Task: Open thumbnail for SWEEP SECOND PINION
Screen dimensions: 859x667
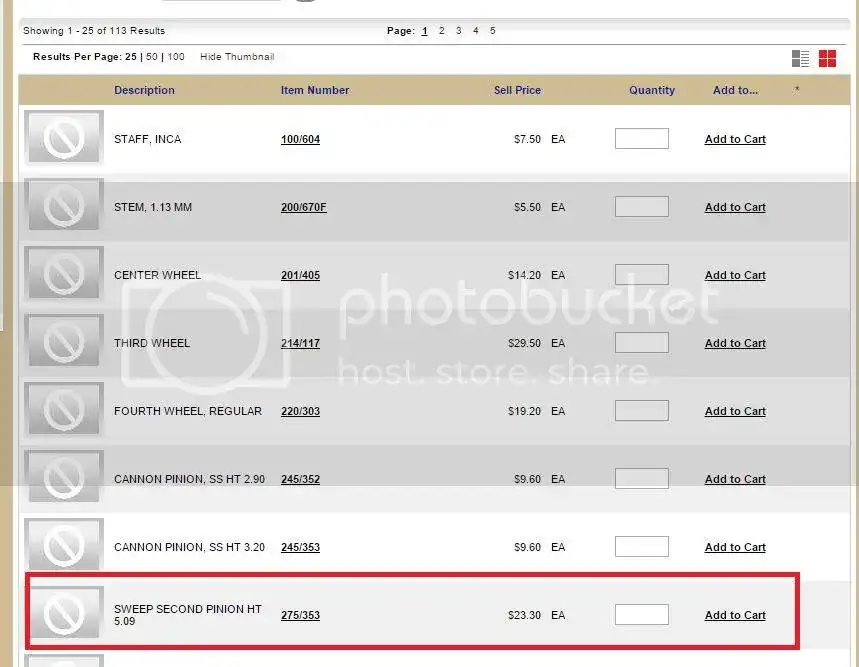Action: 64,613
